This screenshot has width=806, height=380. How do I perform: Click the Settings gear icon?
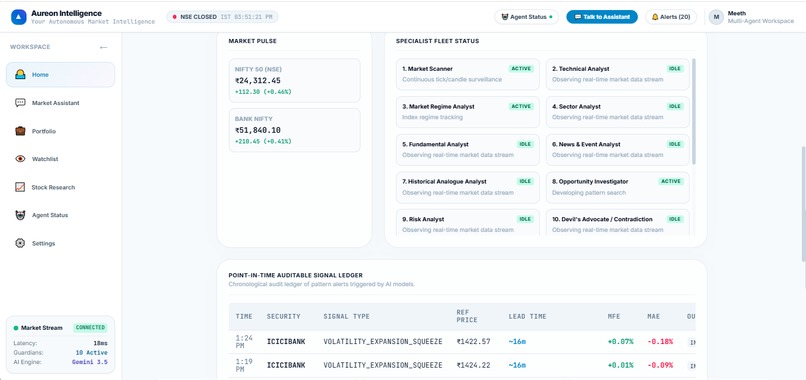click(x=20, y=243)
